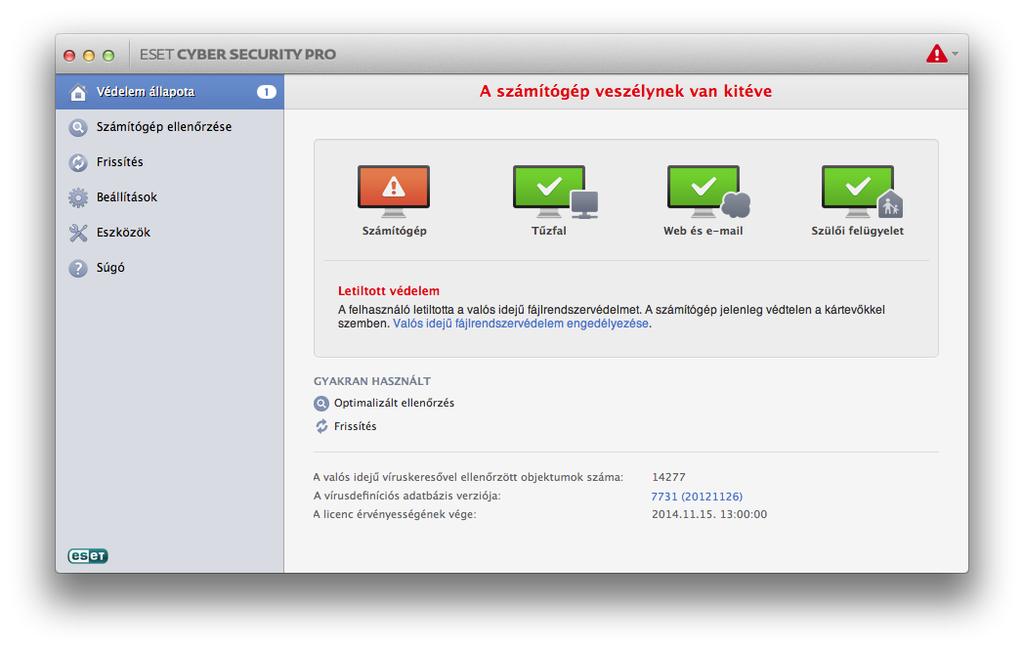The width and height of the screenshot is (1024, 650).
Task: Click the GYAKRAN HASZNÁLT section heading
Action: [372, 381]
